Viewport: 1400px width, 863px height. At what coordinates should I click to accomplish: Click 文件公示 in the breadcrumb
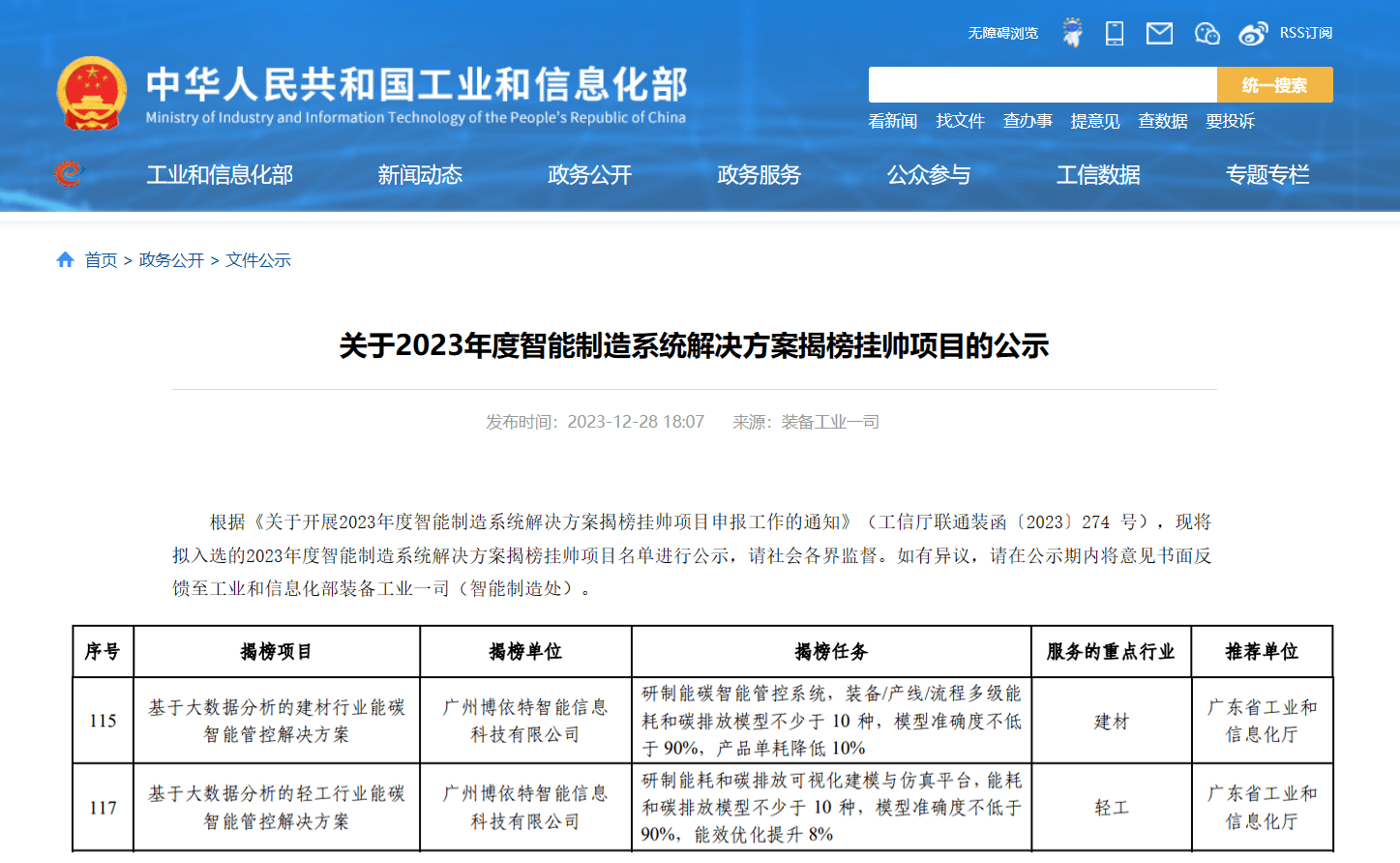click(258, 260)
